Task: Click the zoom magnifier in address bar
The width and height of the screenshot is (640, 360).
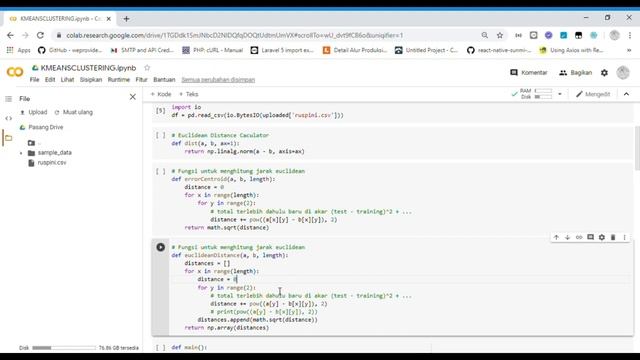Action: pos(484,36)
